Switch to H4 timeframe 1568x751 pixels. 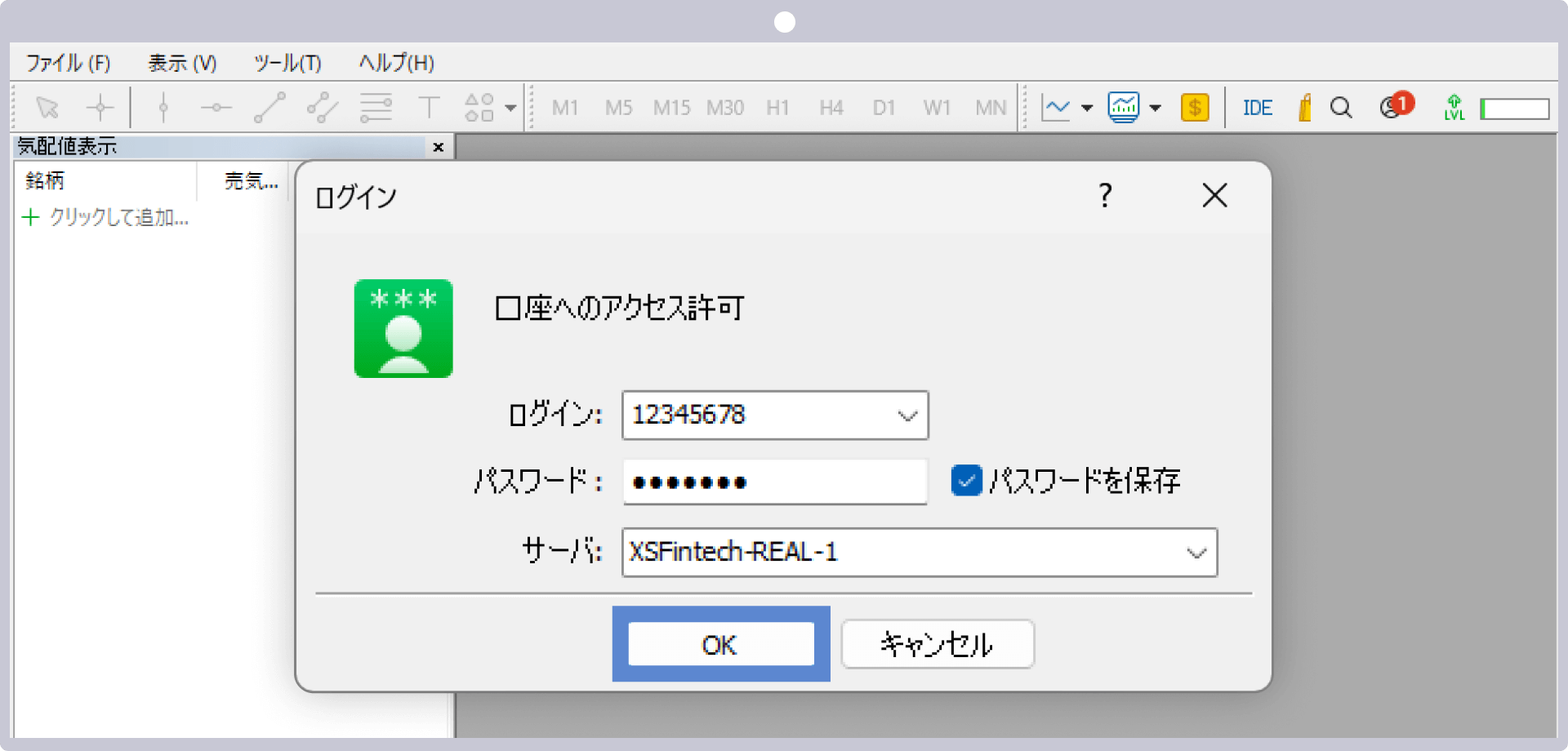(x=831, y=108)
